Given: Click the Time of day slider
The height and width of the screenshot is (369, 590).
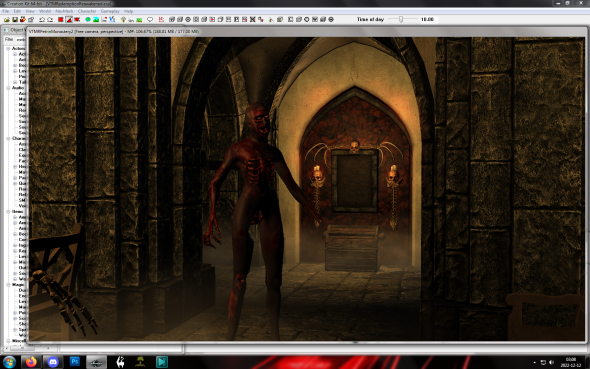Looking at the screenshot, I should pyautogui.click(x=402, y=19).
